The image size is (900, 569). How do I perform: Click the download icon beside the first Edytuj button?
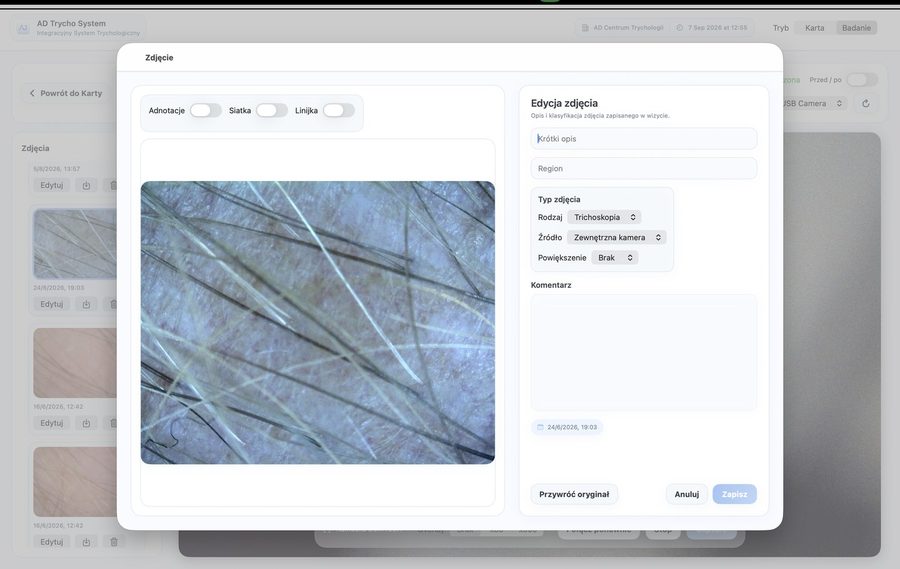86,185
